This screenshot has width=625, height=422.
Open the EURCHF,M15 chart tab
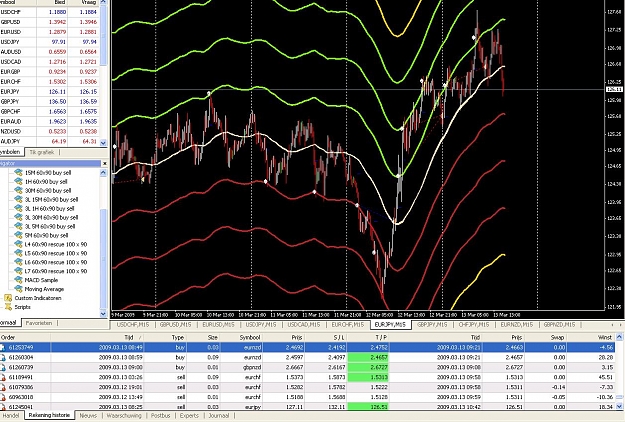[x=348, y=325]
